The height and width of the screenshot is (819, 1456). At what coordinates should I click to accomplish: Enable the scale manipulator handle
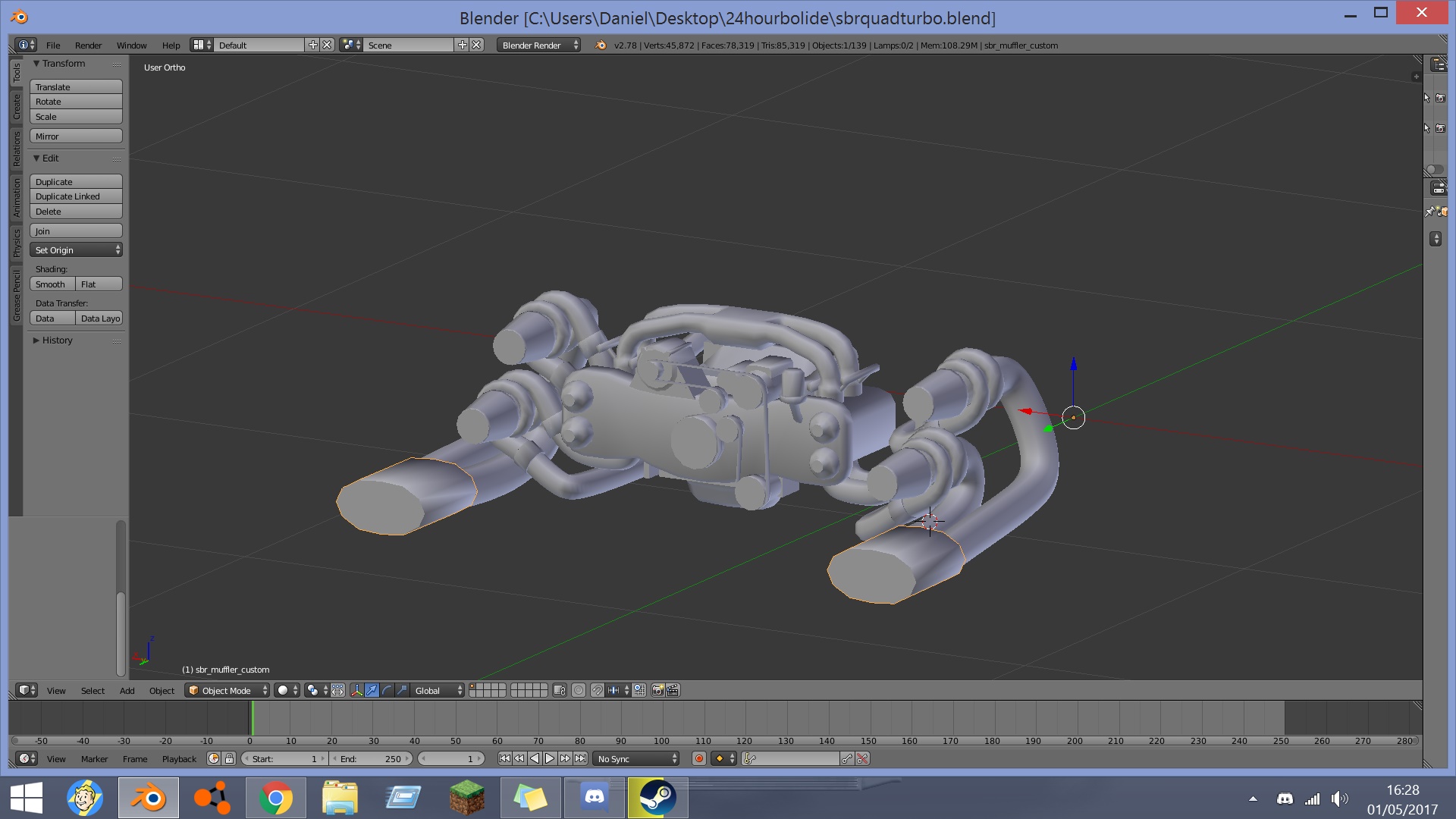click(402, 690)
